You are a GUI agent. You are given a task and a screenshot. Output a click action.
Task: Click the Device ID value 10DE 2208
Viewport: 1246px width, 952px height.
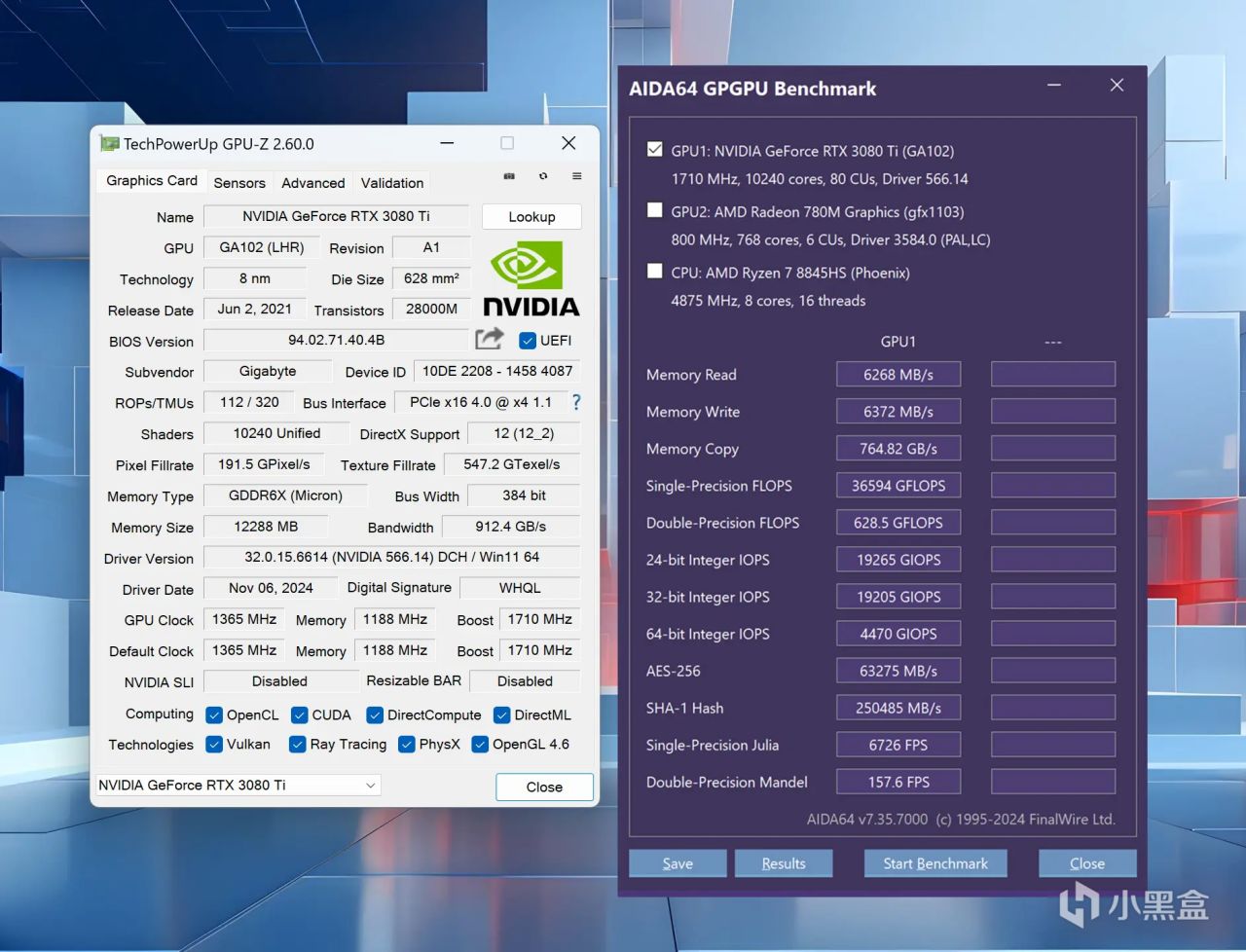(x=497, y=371)
